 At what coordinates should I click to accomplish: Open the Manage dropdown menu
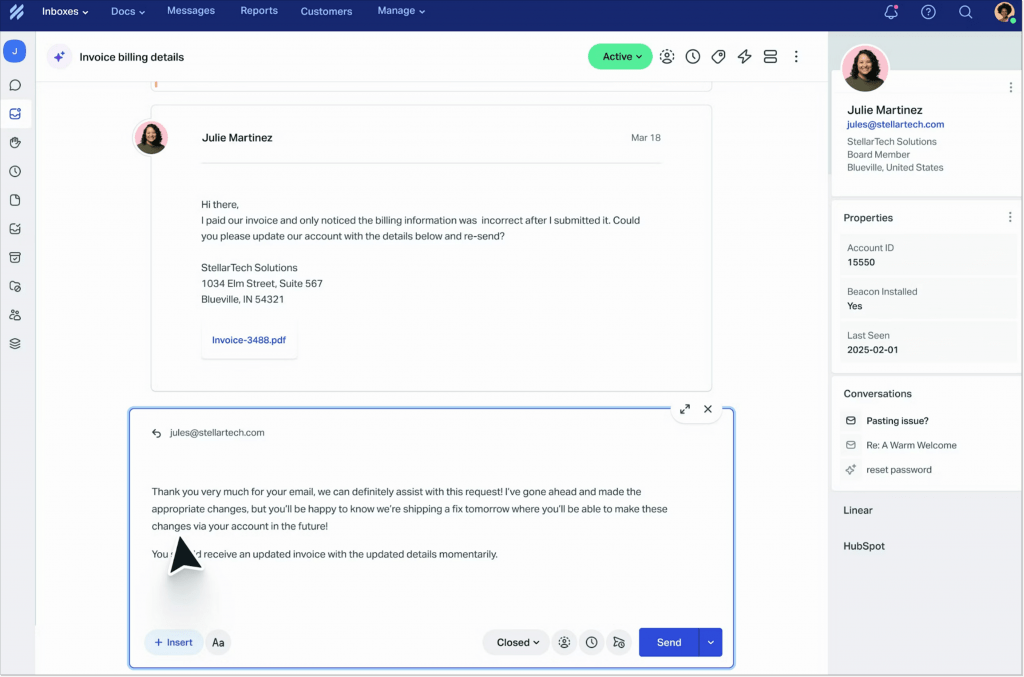(x=401, y=10)
